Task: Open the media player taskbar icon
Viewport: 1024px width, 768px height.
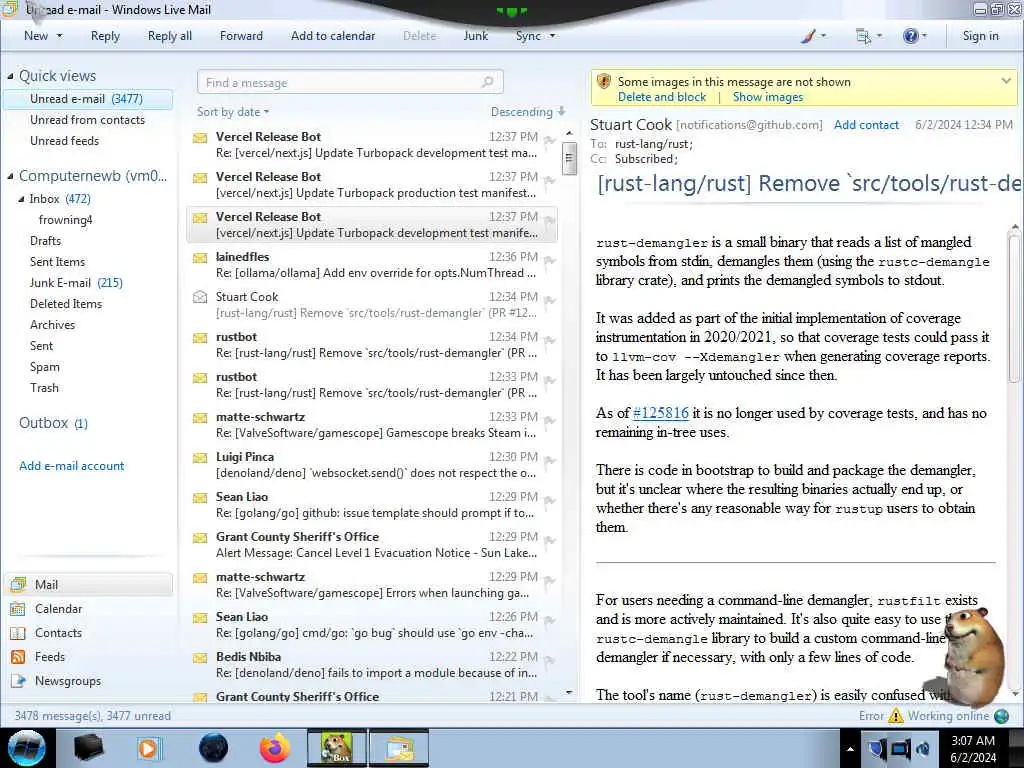Action: [x=149, y=748]
